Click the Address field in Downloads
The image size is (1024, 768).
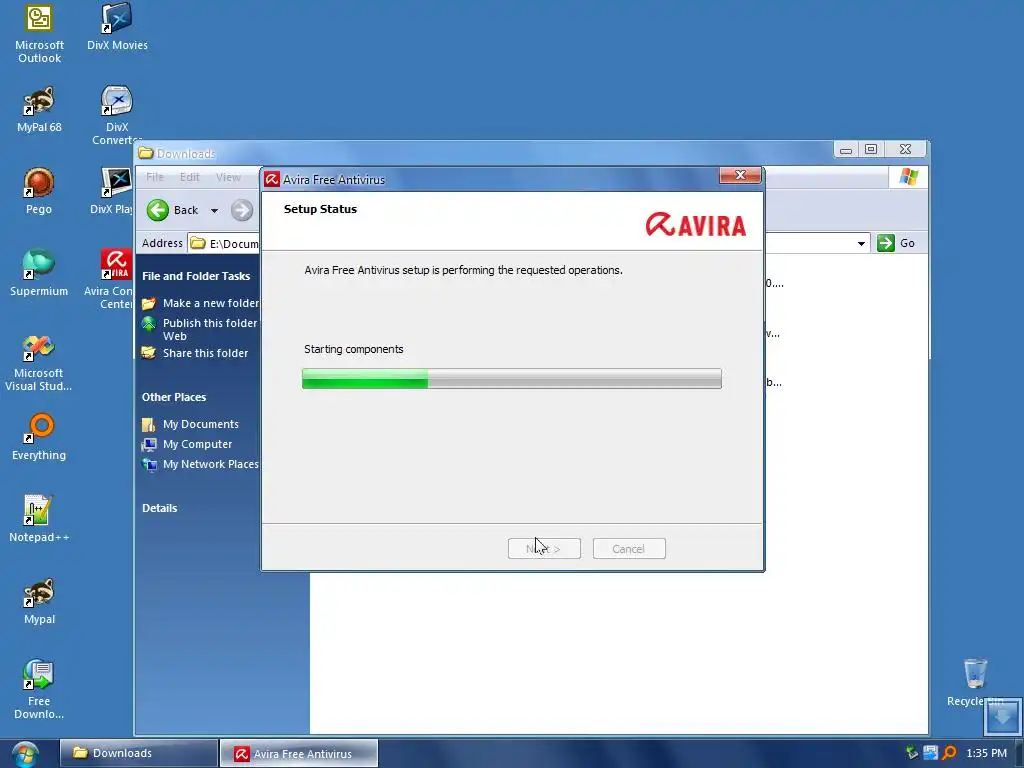tap(224, 244)
